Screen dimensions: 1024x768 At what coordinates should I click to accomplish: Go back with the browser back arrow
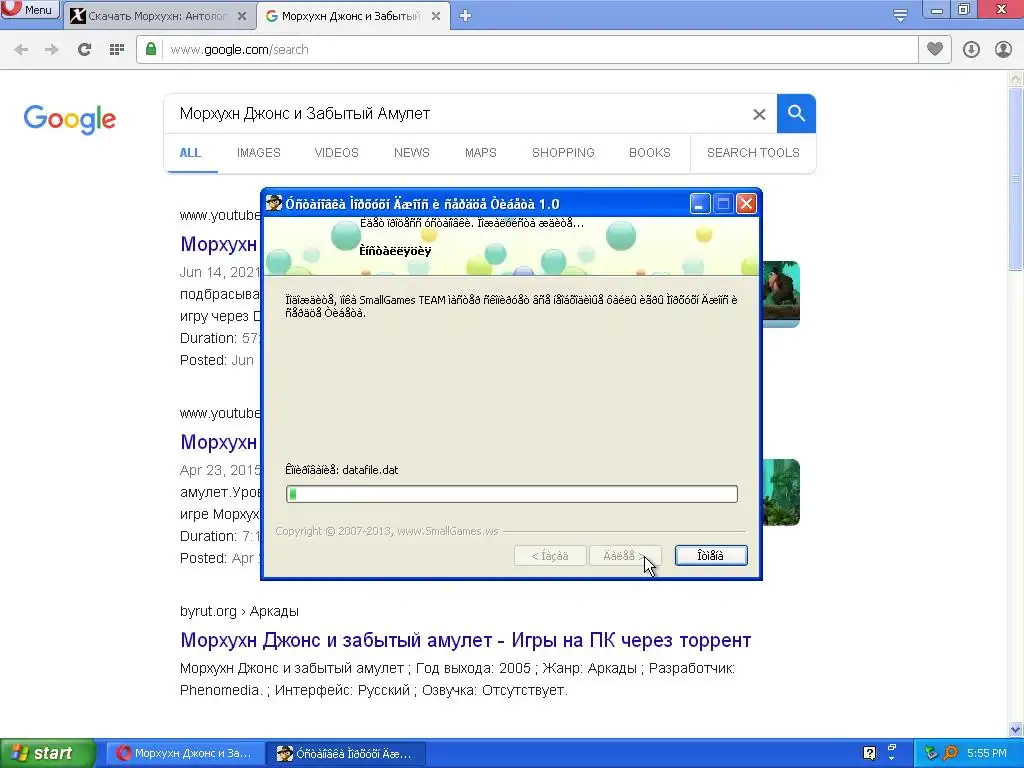click(x=21, y=50)
